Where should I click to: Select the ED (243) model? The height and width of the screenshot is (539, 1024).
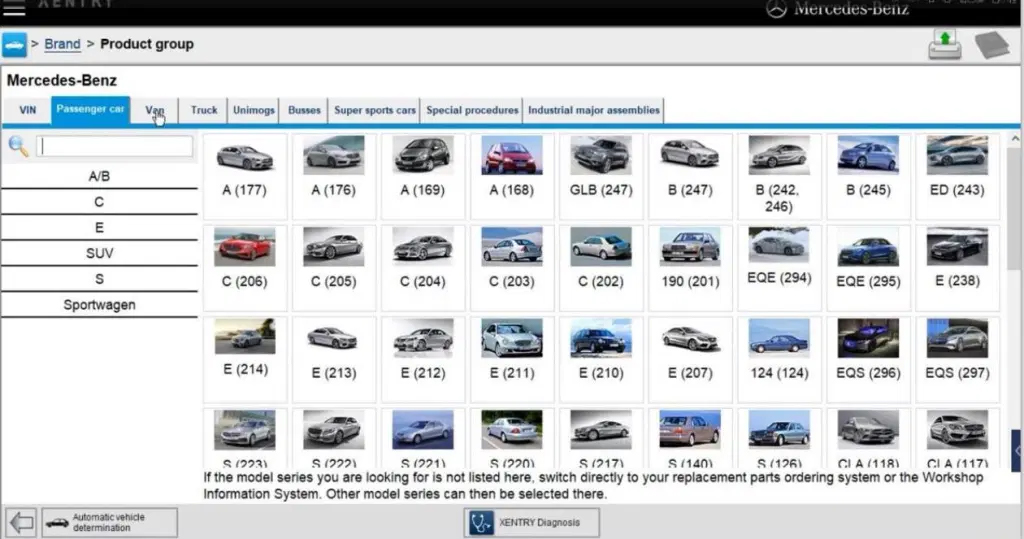957,175
